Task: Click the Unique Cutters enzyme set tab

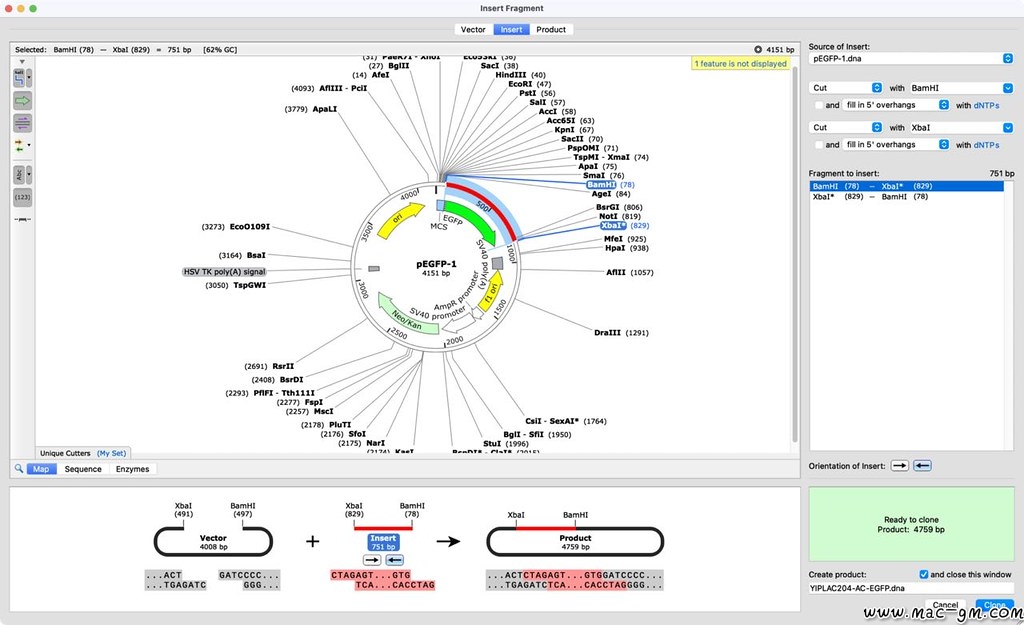Action: (x=65, y=453)
